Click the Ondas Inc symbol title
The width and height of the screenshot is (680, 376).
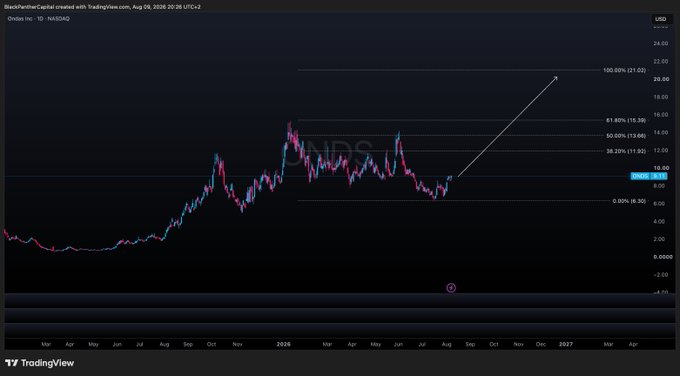click(x=38, y=19)
